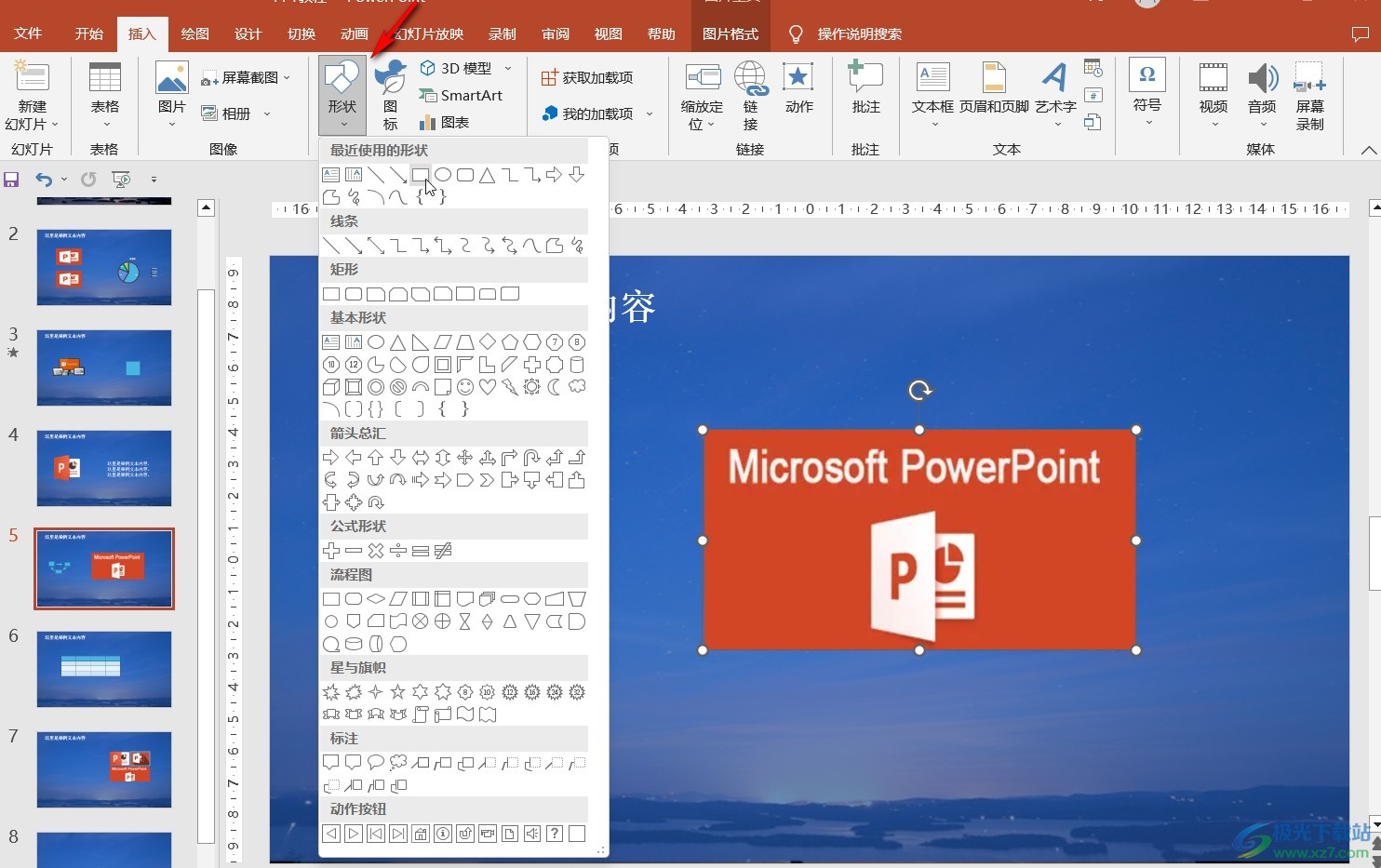Open the File (文件) tab

tap(28, 34)
